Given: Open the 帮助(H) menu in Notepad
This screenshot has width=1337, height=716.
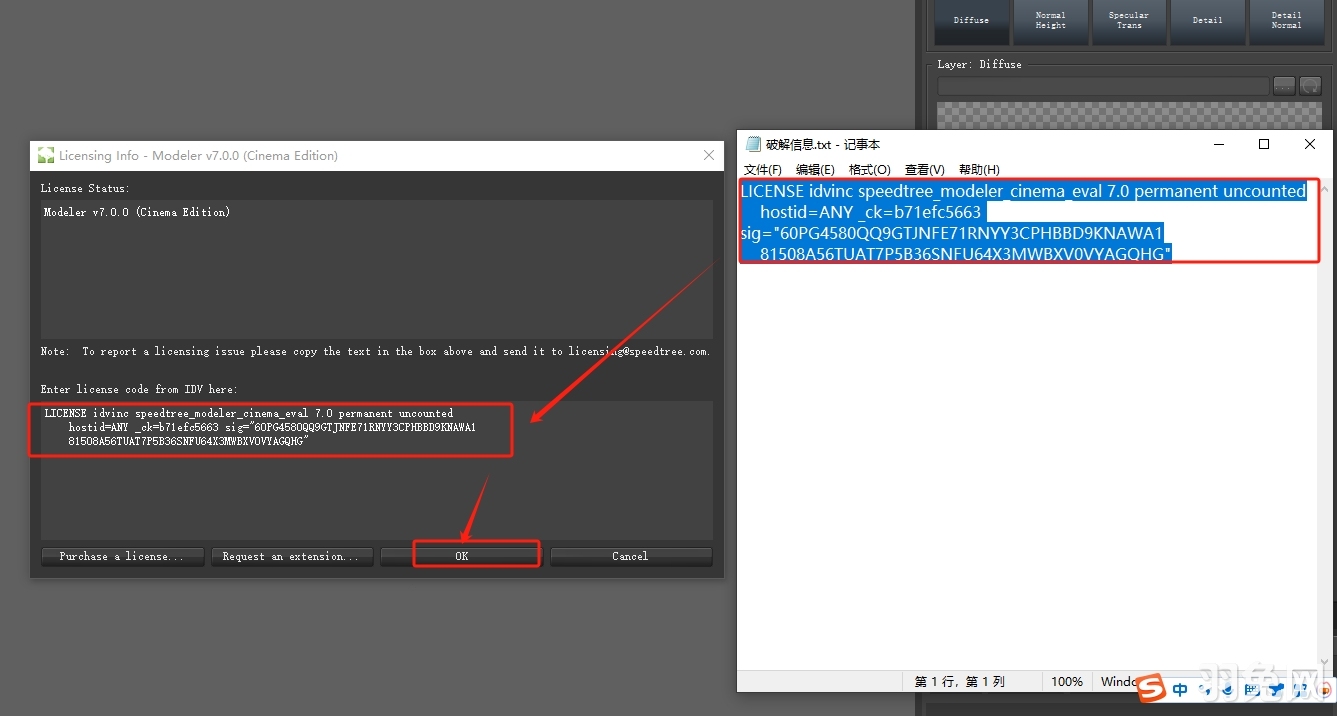Looking at the screenshot, I should (979, 169).
